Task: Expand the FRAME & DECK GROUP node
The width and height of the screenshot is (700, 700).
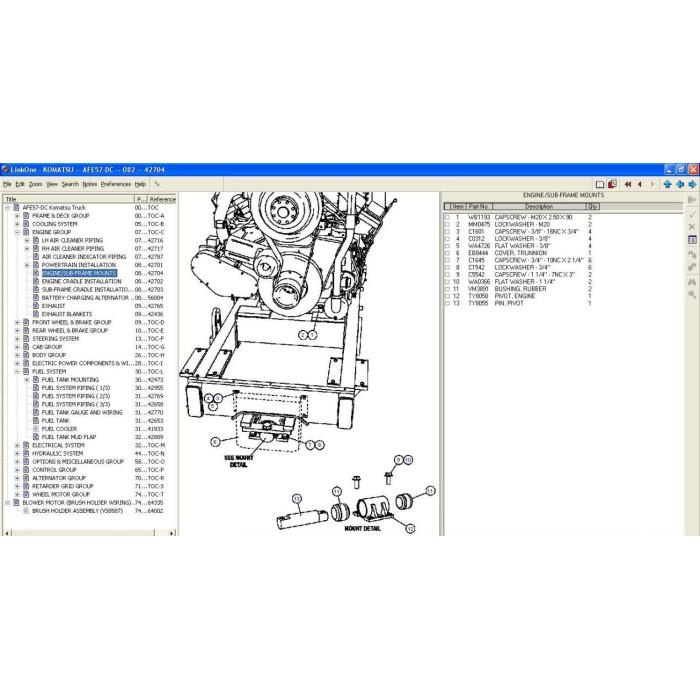Action: click(17, 216)
